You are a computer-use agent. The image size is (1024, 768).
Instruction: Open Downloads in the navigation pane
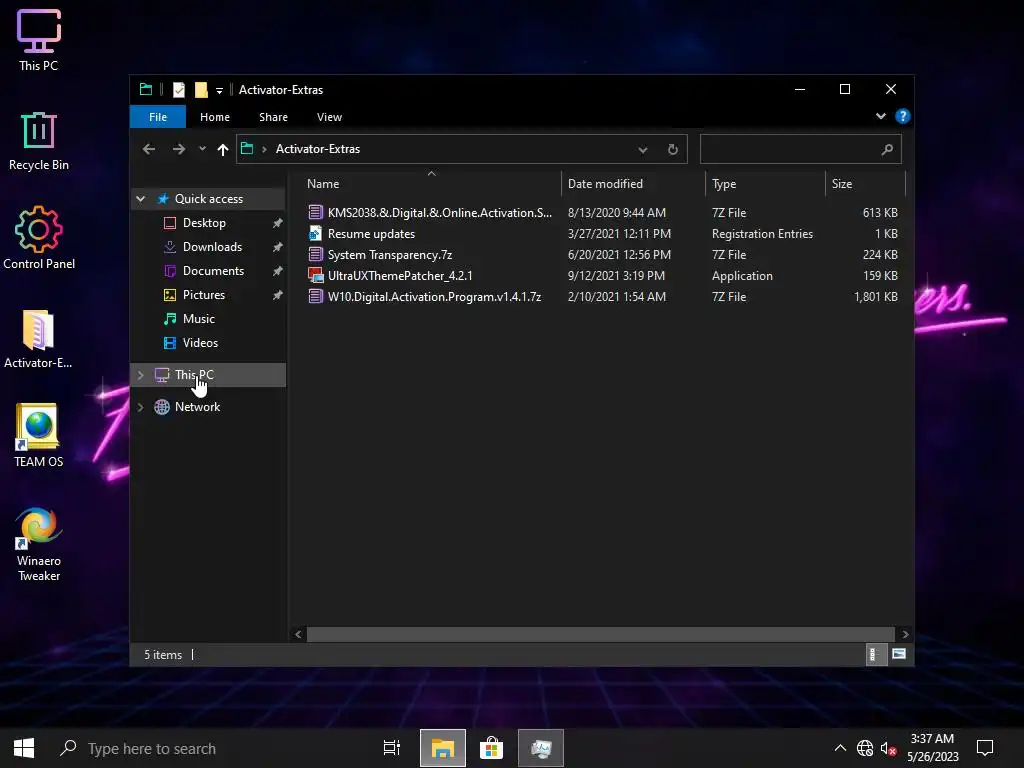pos(212,247)
